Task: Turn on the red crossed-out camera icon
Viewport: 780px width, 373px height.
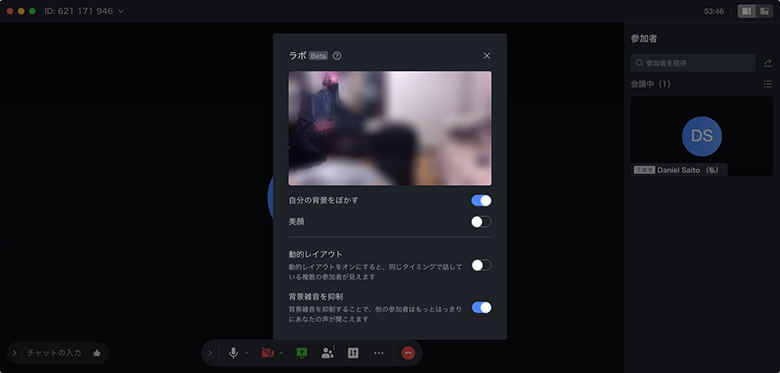Action: click(267, 353)
